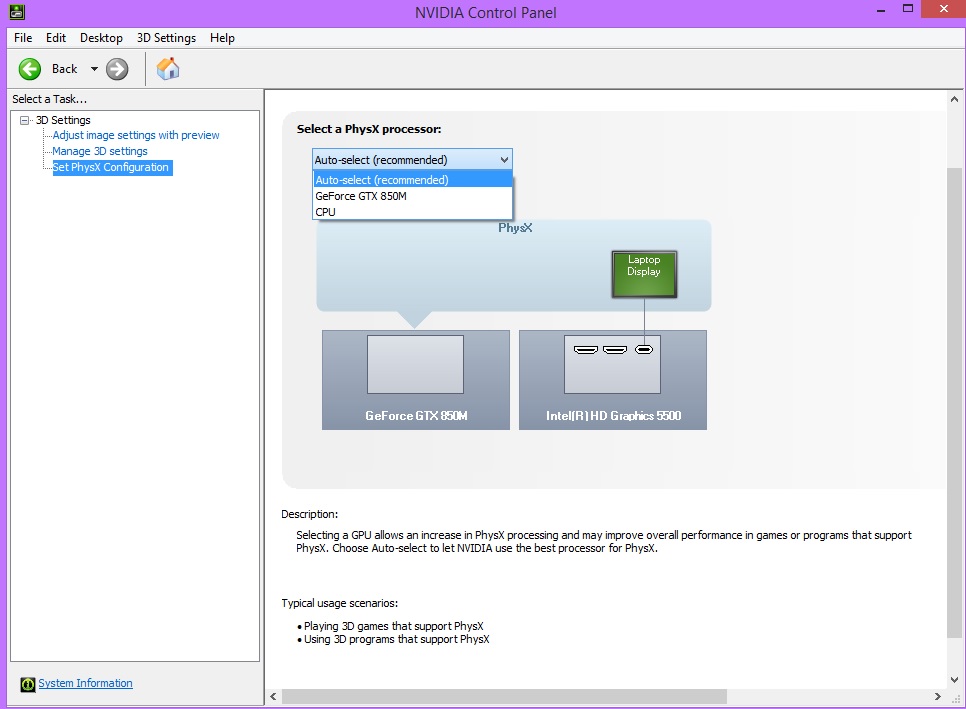
Task: Select Adjust image settings with preview
Action: (136, 135)
